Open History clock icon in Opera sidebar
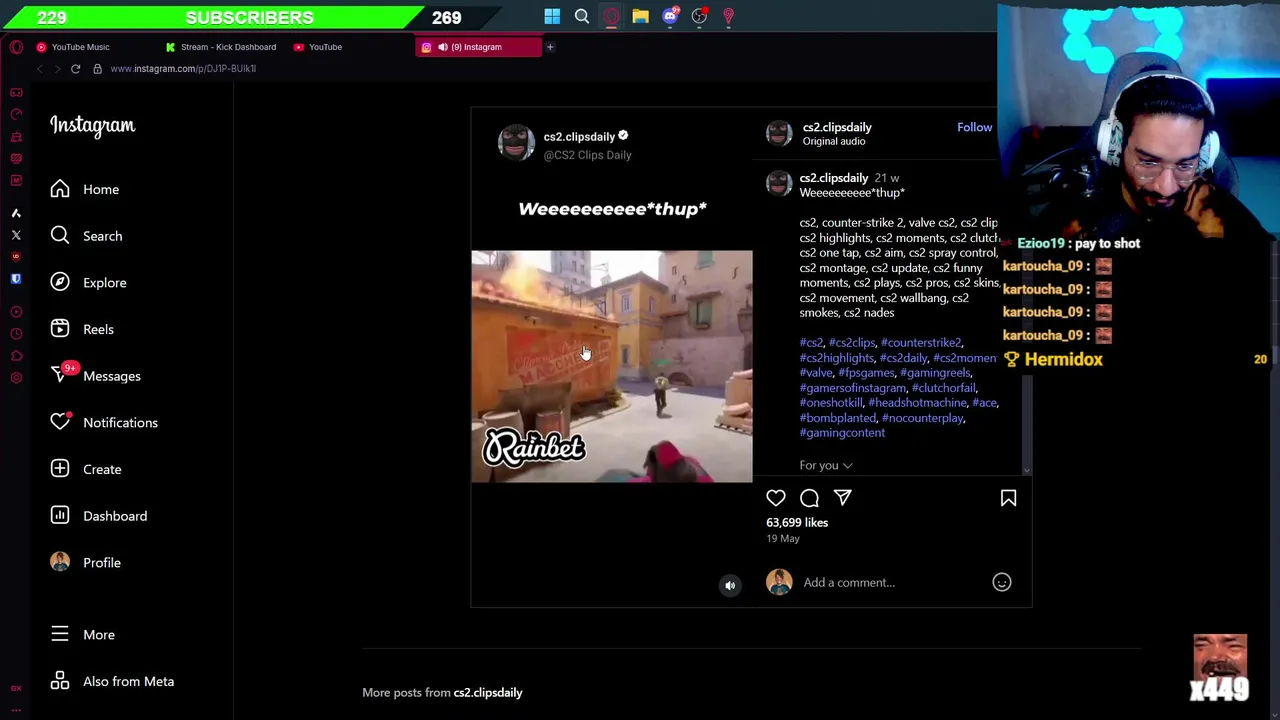This screenshot has width=1280, height=720. 16,334
